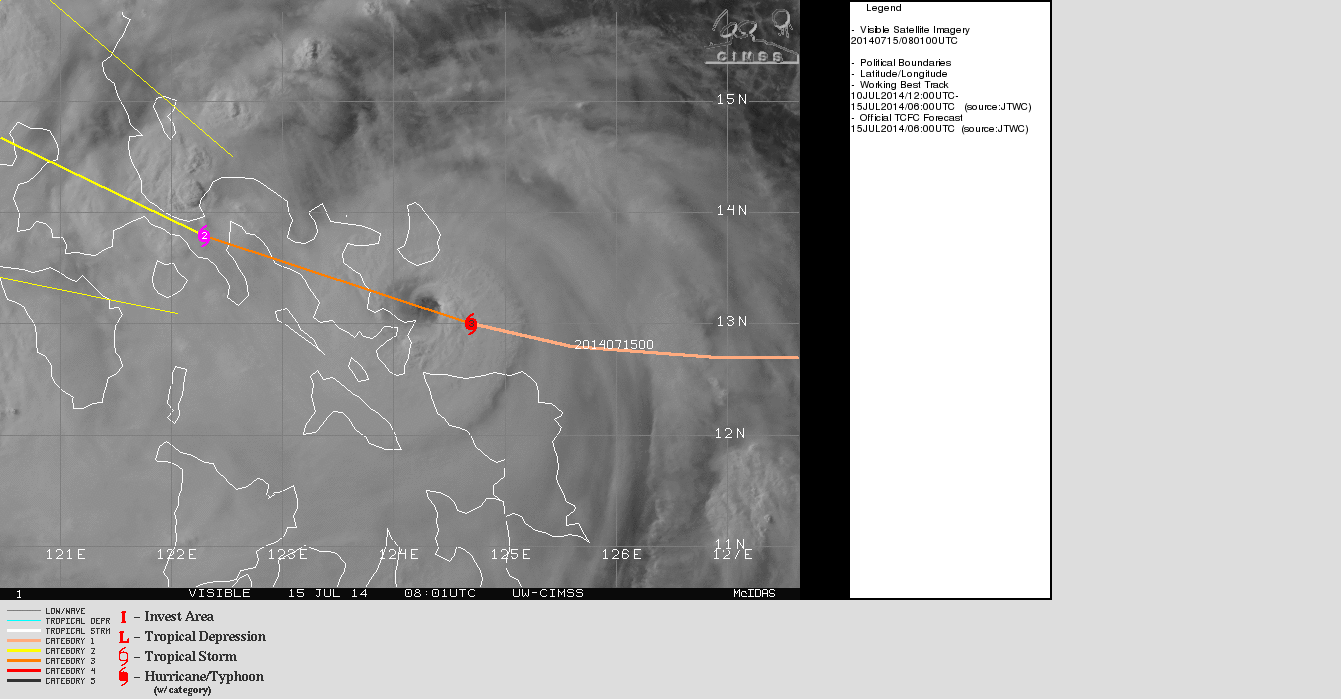Click the '11 N' latitude label
1341x699 pixels.
(732, 544)
